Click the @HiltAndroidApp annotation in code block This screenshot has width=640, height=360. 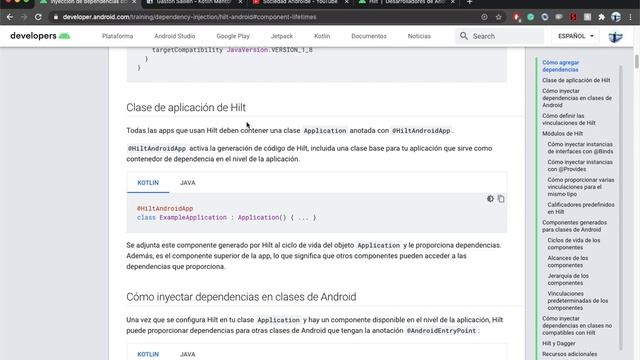tap(165, 209)
